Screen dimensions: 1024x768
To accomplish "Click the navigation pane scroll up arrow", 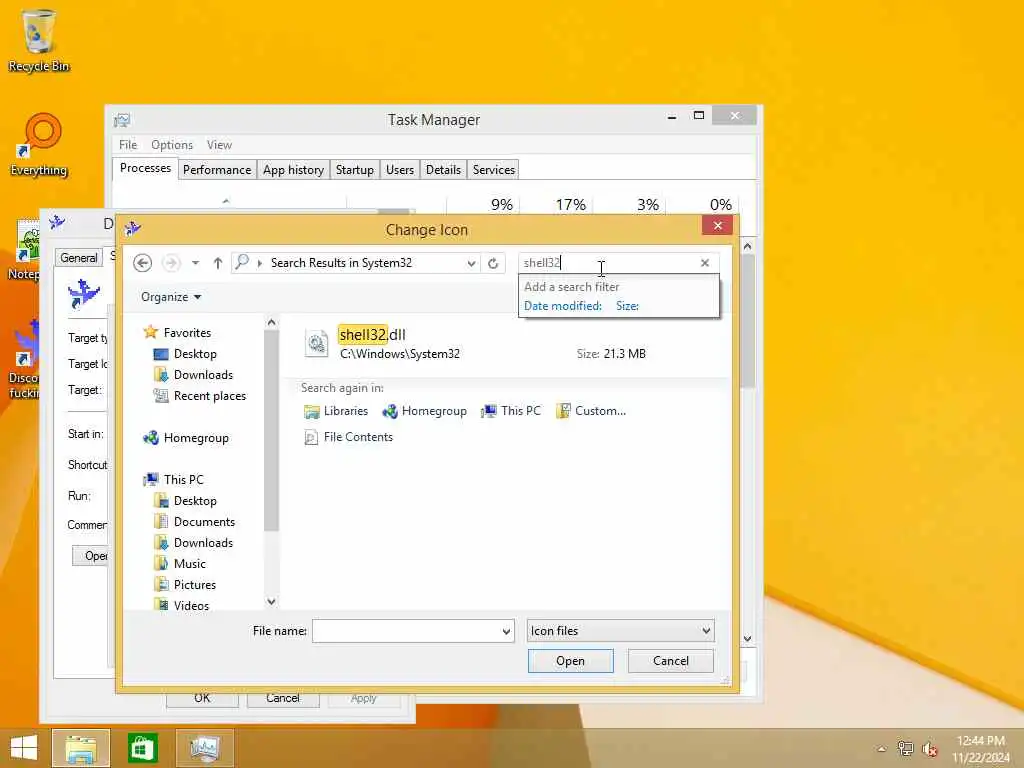I will (272, 323).
